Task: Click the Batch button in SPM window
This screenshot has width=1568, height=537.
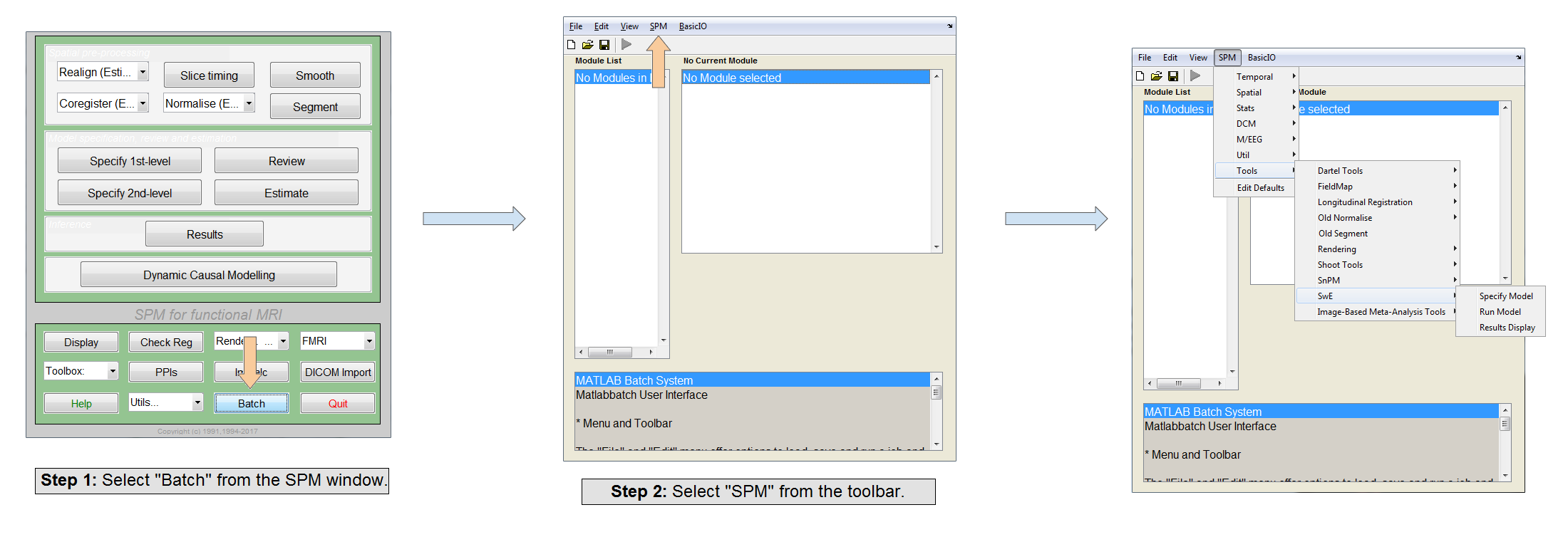Action: pyautogui.click(x=252, y=403)
